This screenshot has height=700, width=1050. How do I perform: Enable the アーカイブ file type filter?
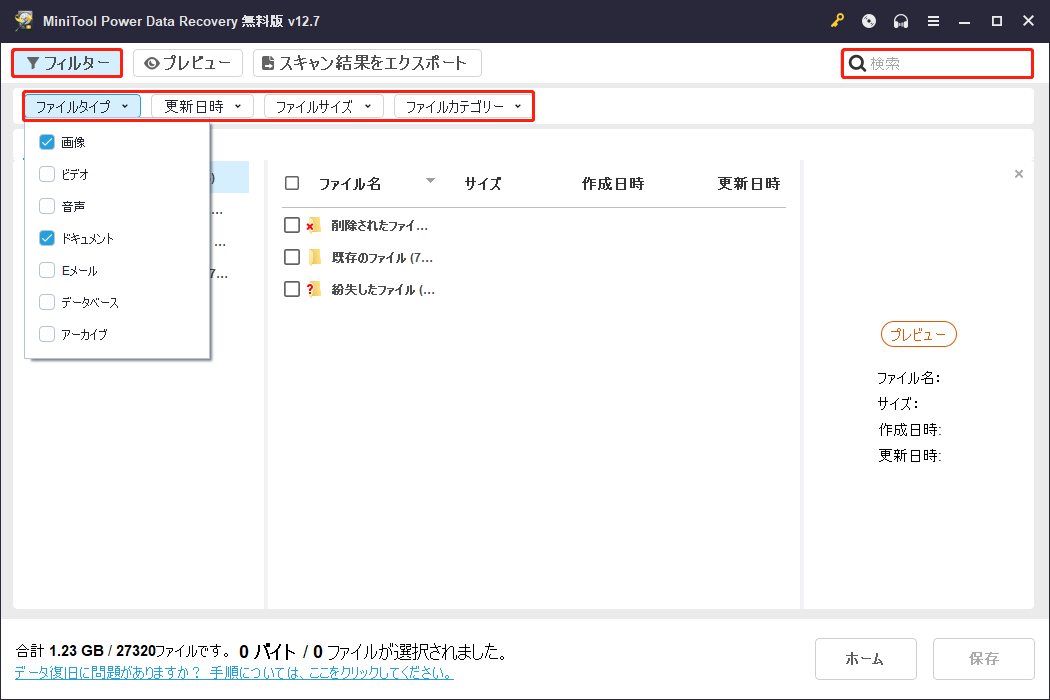46,334
